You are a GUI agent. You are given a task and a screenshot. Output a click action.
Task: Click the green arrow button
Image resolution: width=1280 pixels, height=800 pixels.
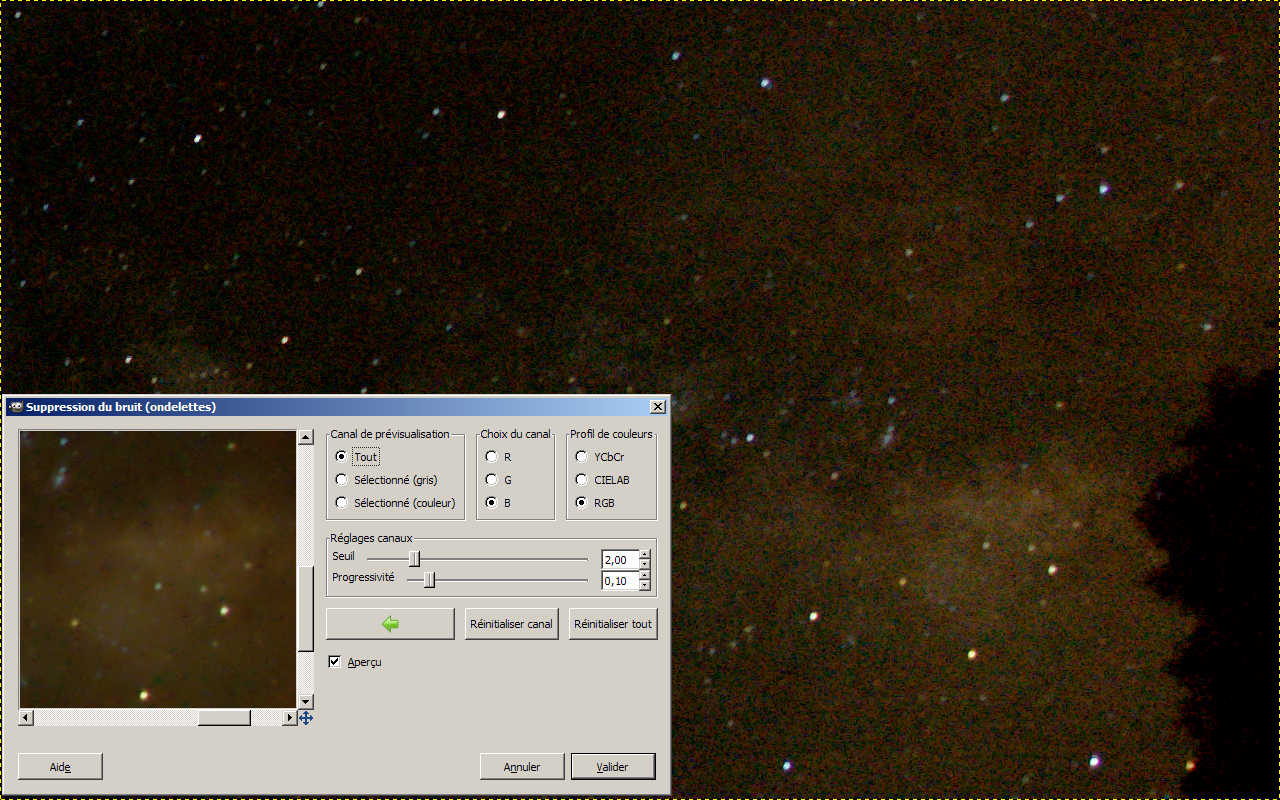coord(390,624)
